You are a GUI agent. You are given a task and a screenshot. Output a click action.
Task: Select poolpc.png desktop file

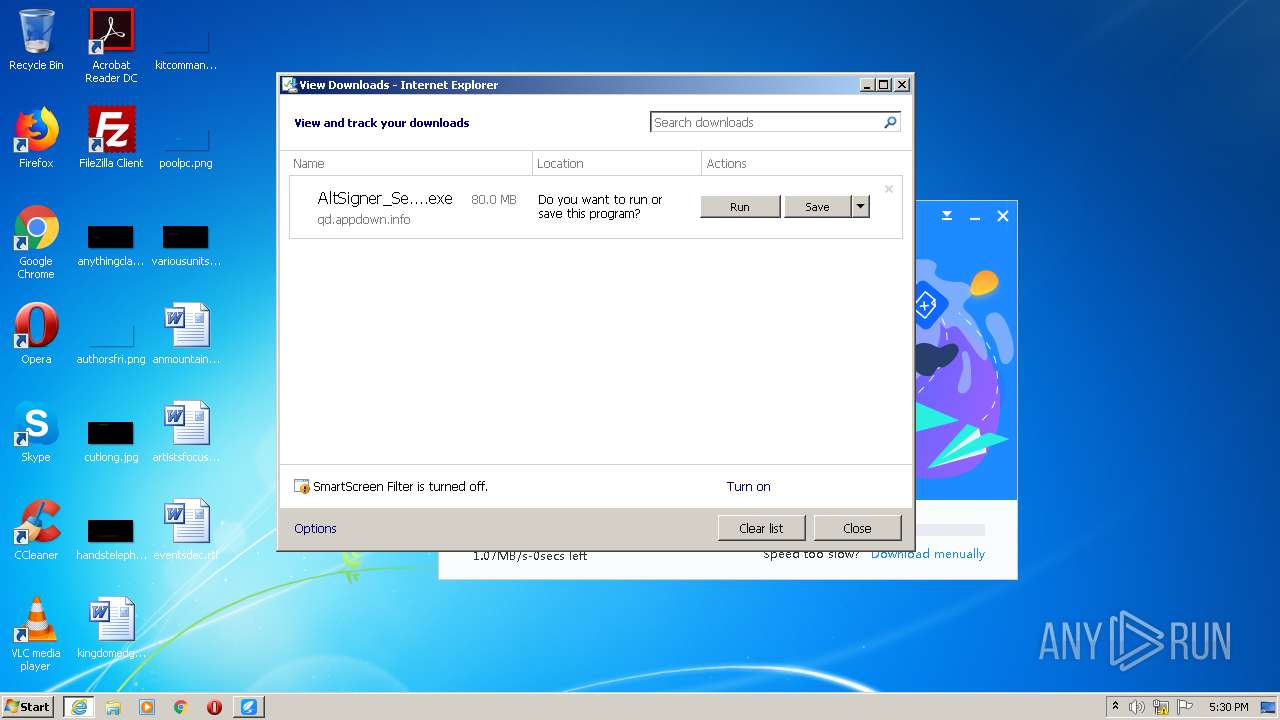pyautogui.click(x=186, y=146)
